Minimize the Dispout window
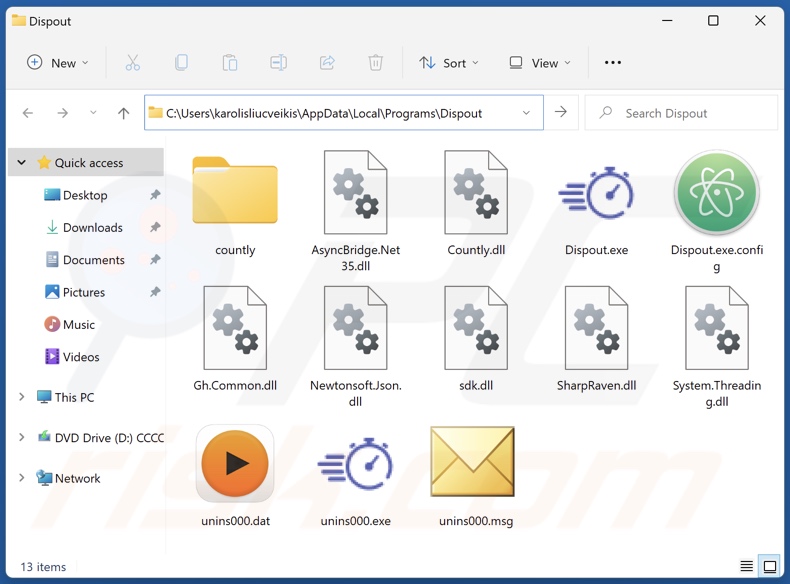Viewport: 790px width, 584px height. 667,21
